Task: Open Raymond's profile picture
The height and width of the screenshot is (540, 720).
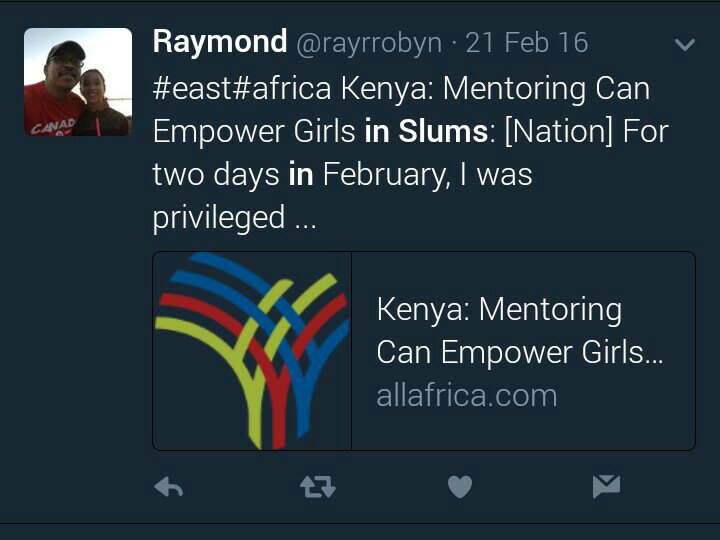Action: tap(78, 82)
